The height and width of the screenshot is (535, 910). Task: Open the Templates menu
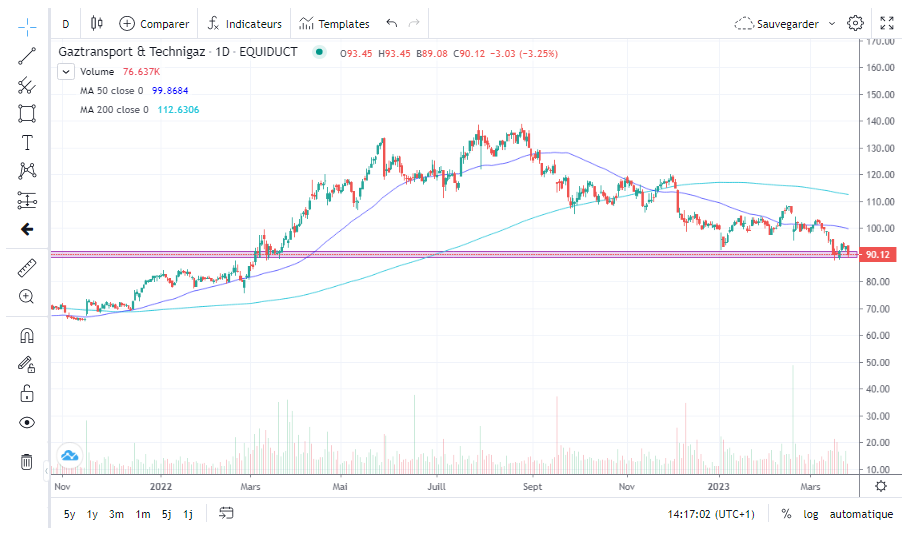tap(334, 24)
